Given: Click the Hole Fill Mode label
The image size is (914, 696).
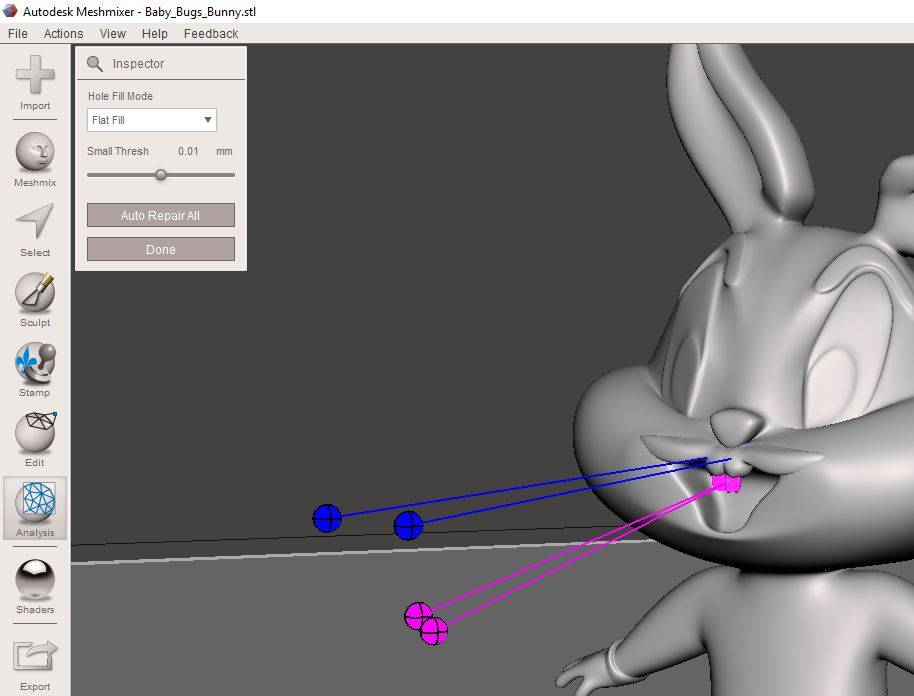Looking at the screenshot, I should pos(120,96).
